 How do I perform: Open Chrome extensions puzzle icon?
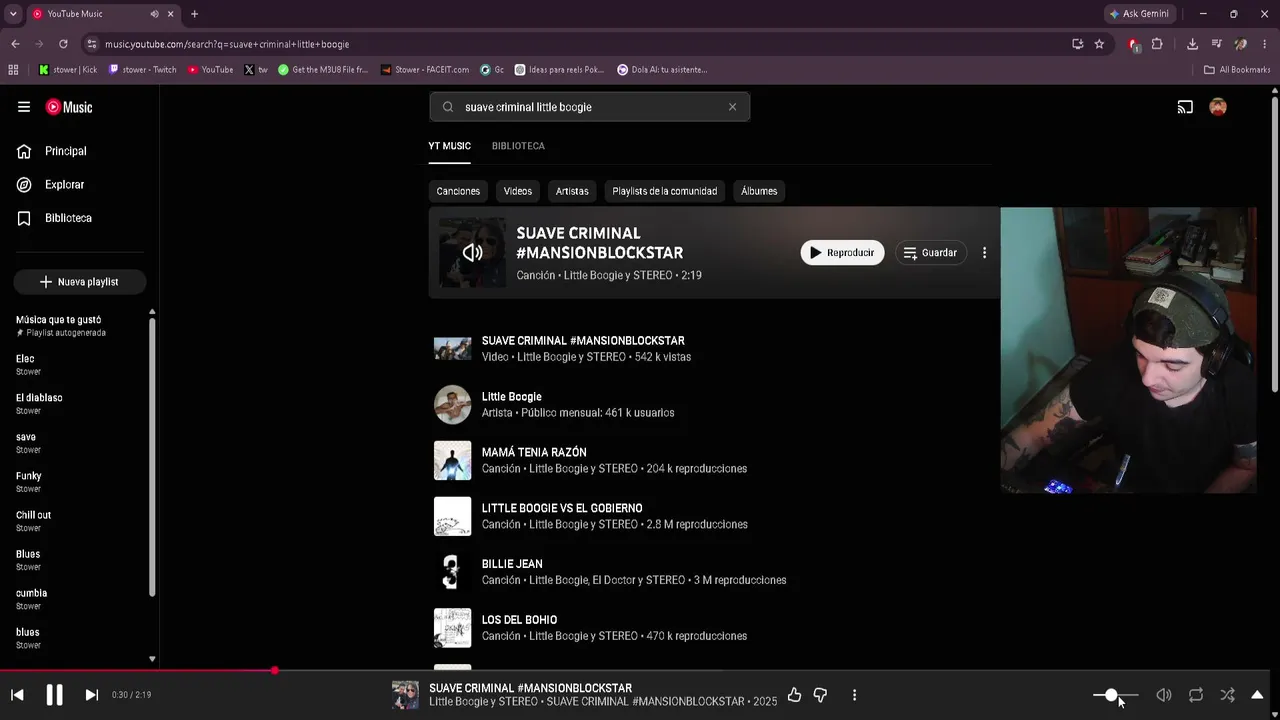pos(1157,44)
